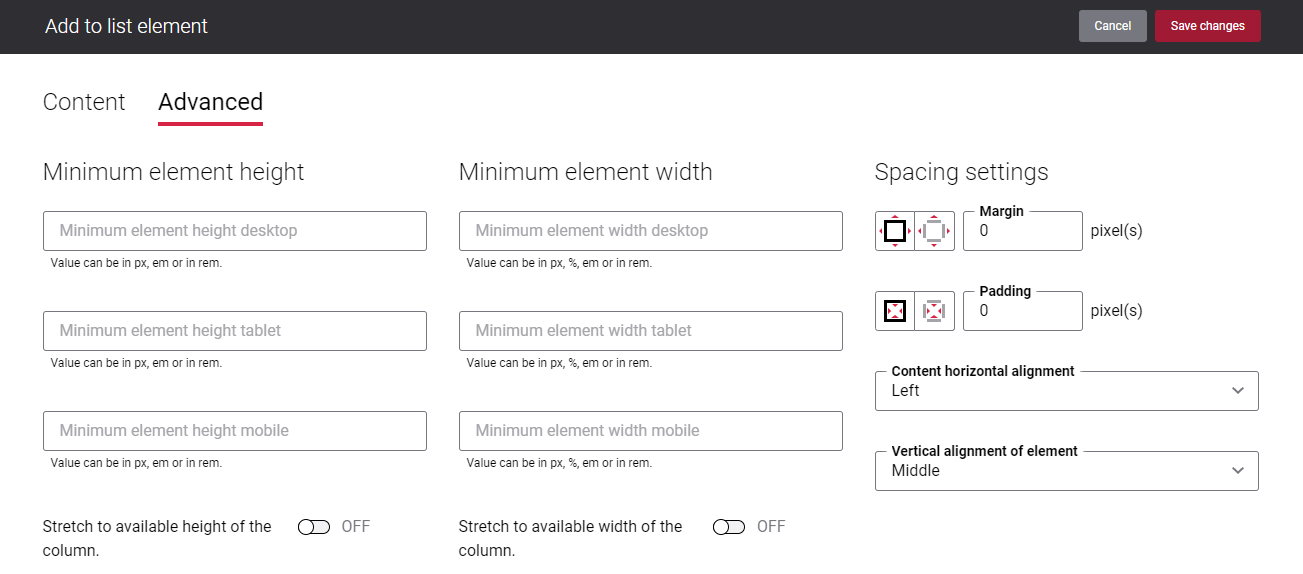Focus the Margin pixel value field
1303x574 pixels.
[1022, 231]
